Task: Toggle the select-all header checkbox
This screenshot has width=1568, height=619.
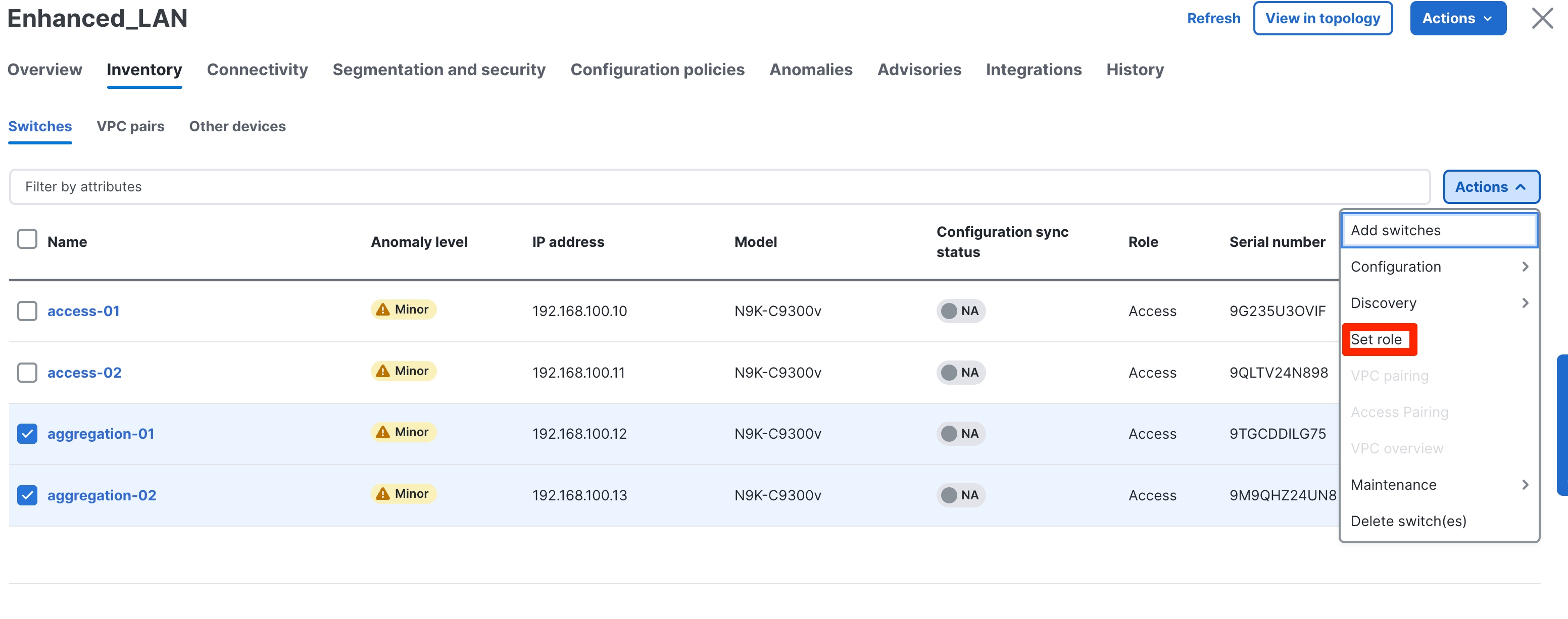Action: pos(27,239)
